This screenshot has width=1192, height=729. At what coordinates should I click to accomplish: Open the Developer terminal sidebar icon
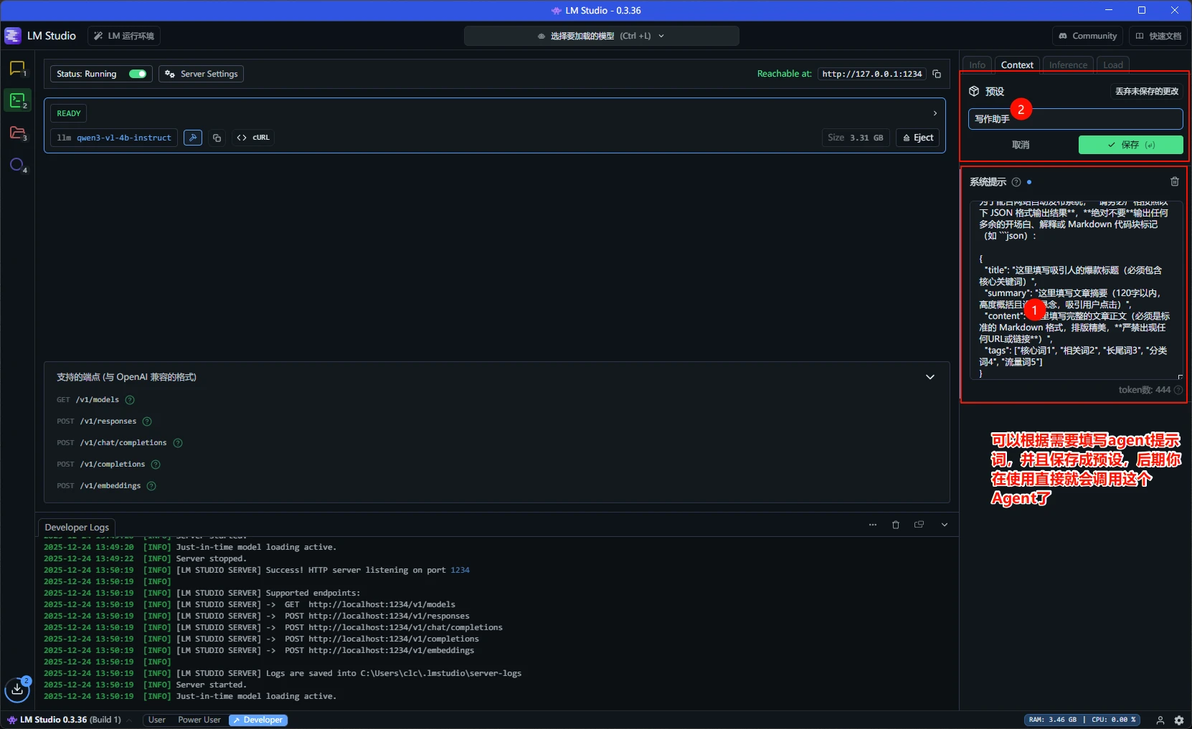pos(17,100)
